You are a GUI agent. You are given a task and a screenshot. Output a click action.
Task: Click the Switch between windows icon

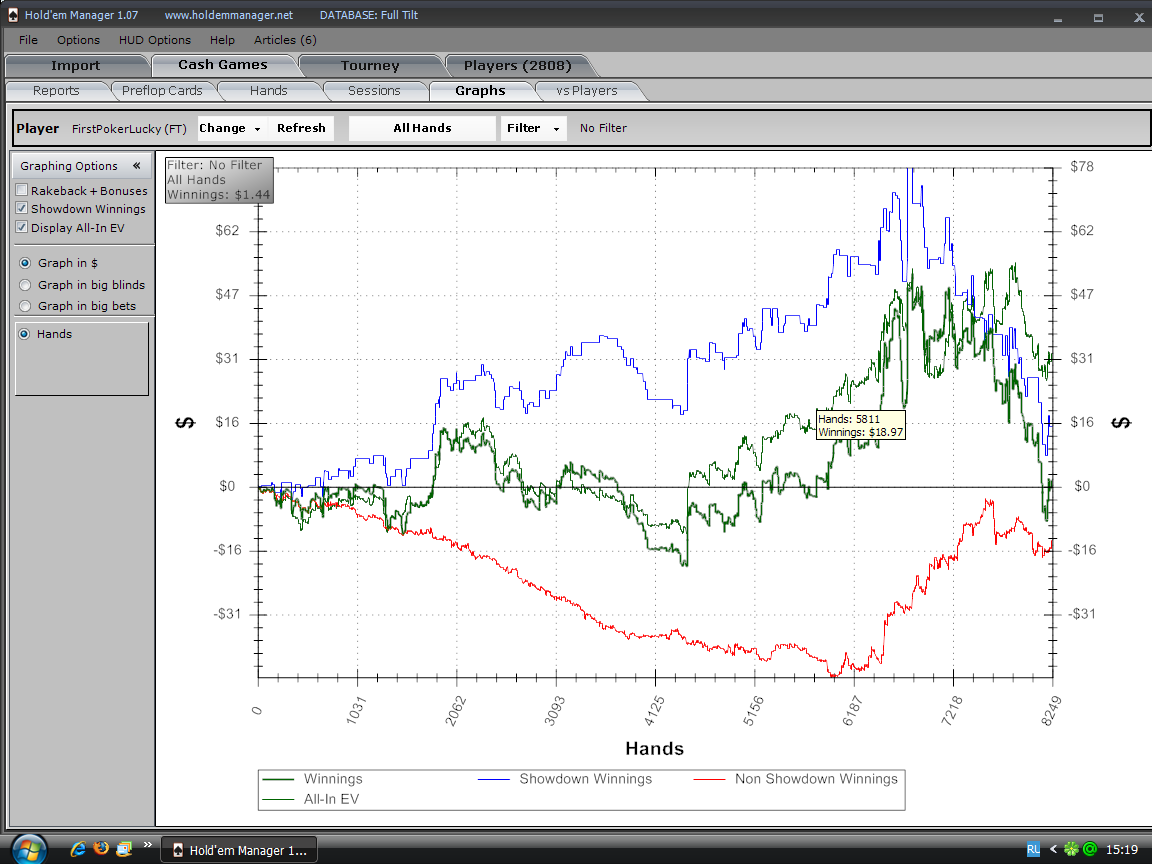point(123,849)
